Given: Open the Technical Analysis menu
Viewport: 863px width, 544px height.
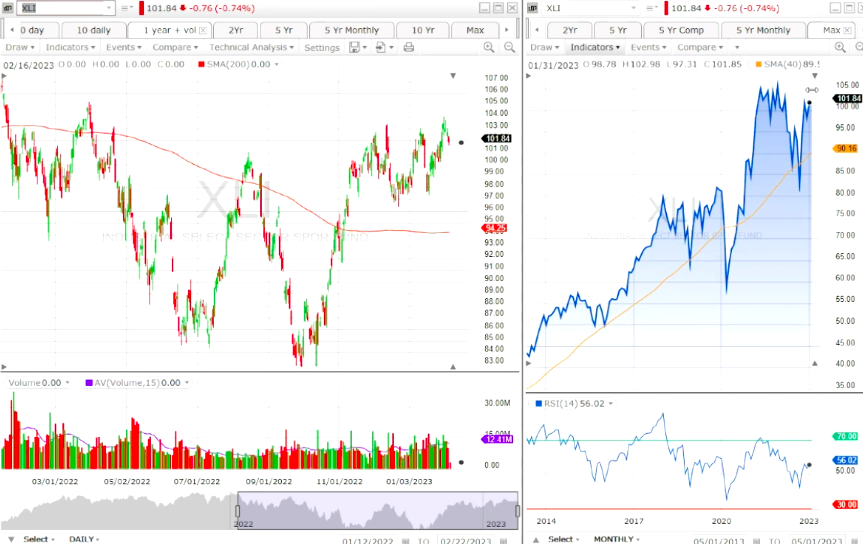Looking at the screenshot, I should [x=252, y=47].
